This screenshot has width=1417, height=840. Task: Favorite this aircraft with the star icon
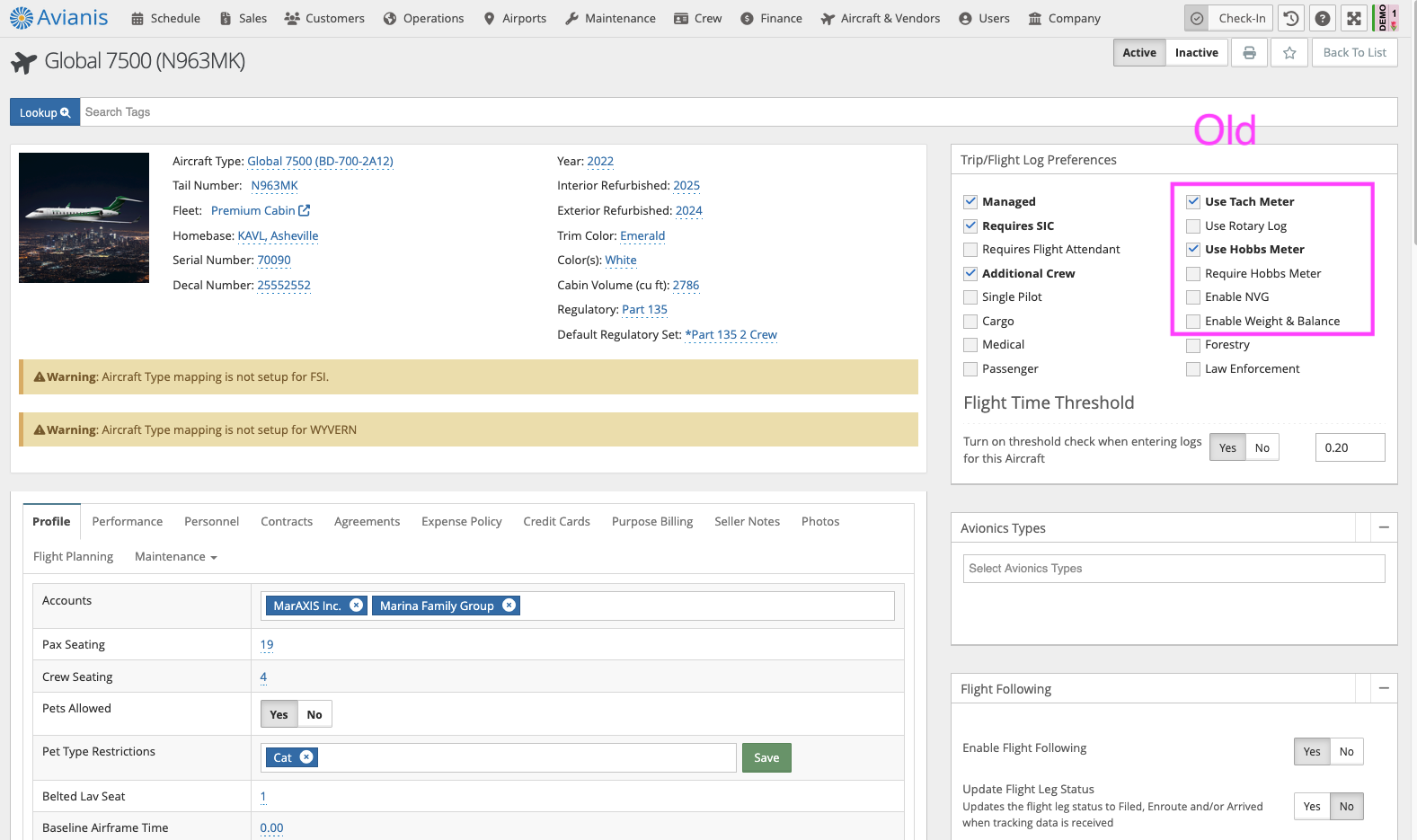coord(1289,53)
